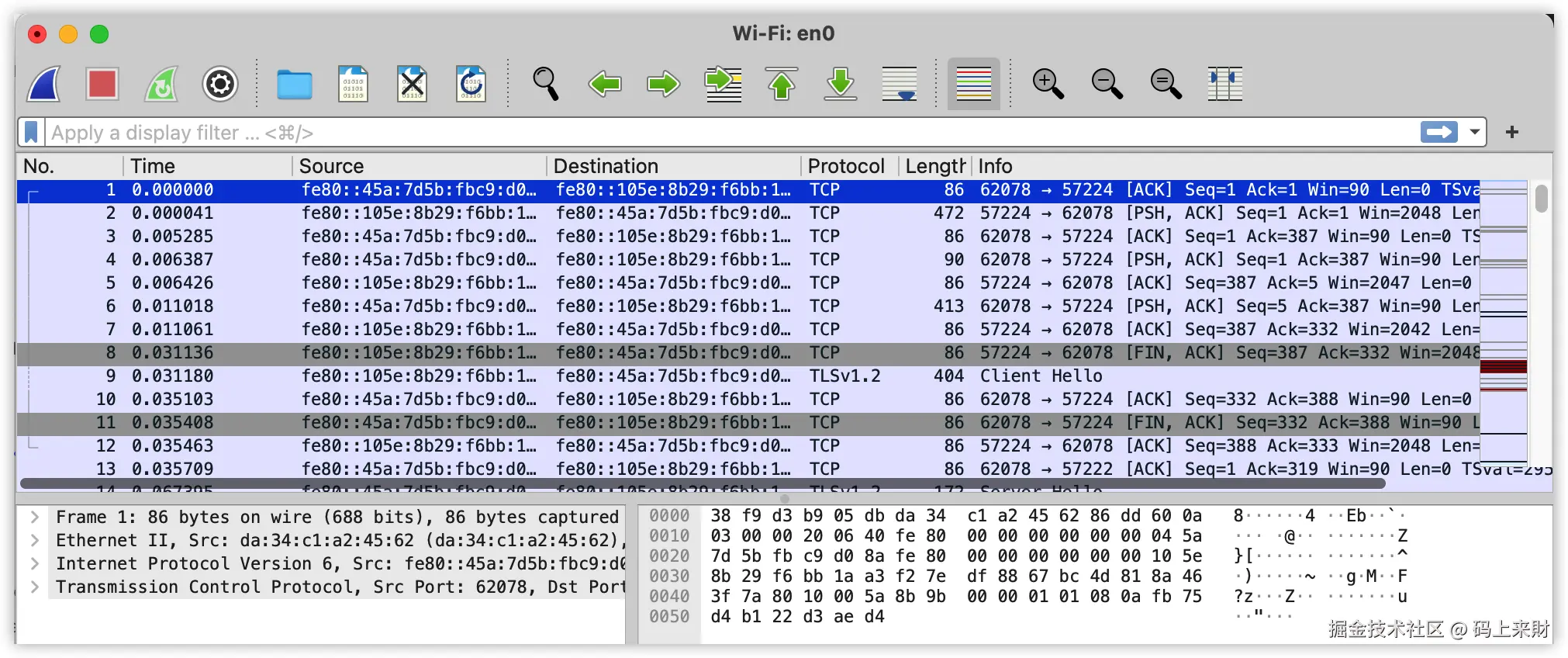Expand Internet Protocol Version 6 section
Viewport: 1568px width, 658px height.
35,563
